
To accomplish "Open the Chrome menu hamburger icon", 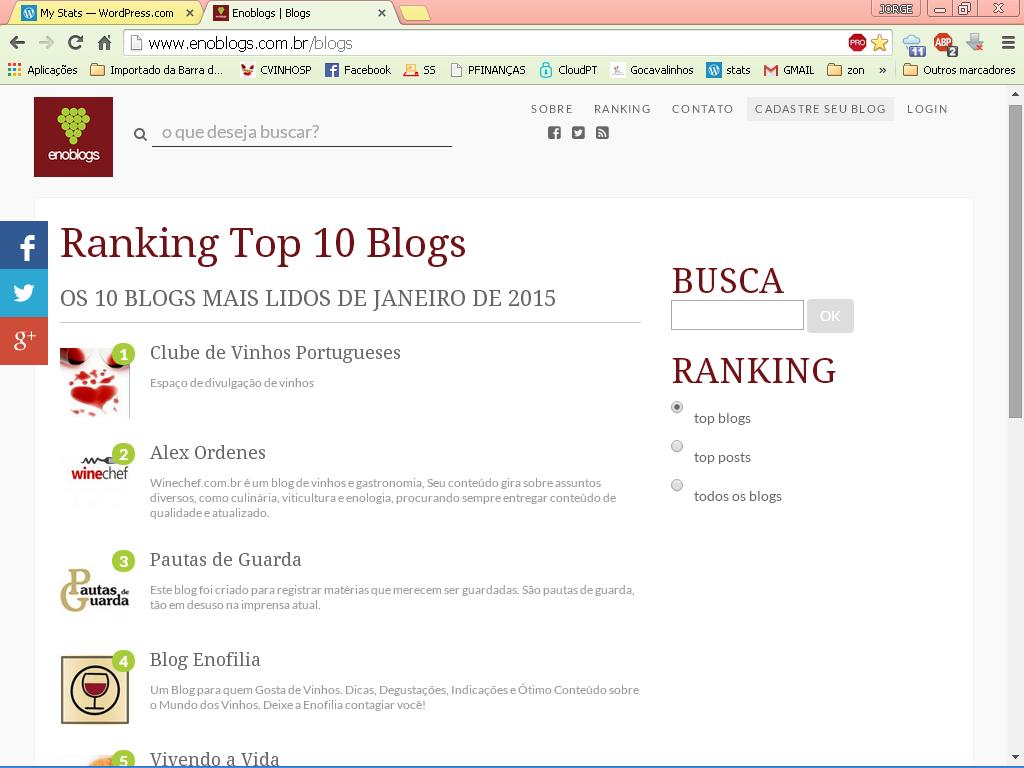I will pyautogui.click(x=1008, y=43).
